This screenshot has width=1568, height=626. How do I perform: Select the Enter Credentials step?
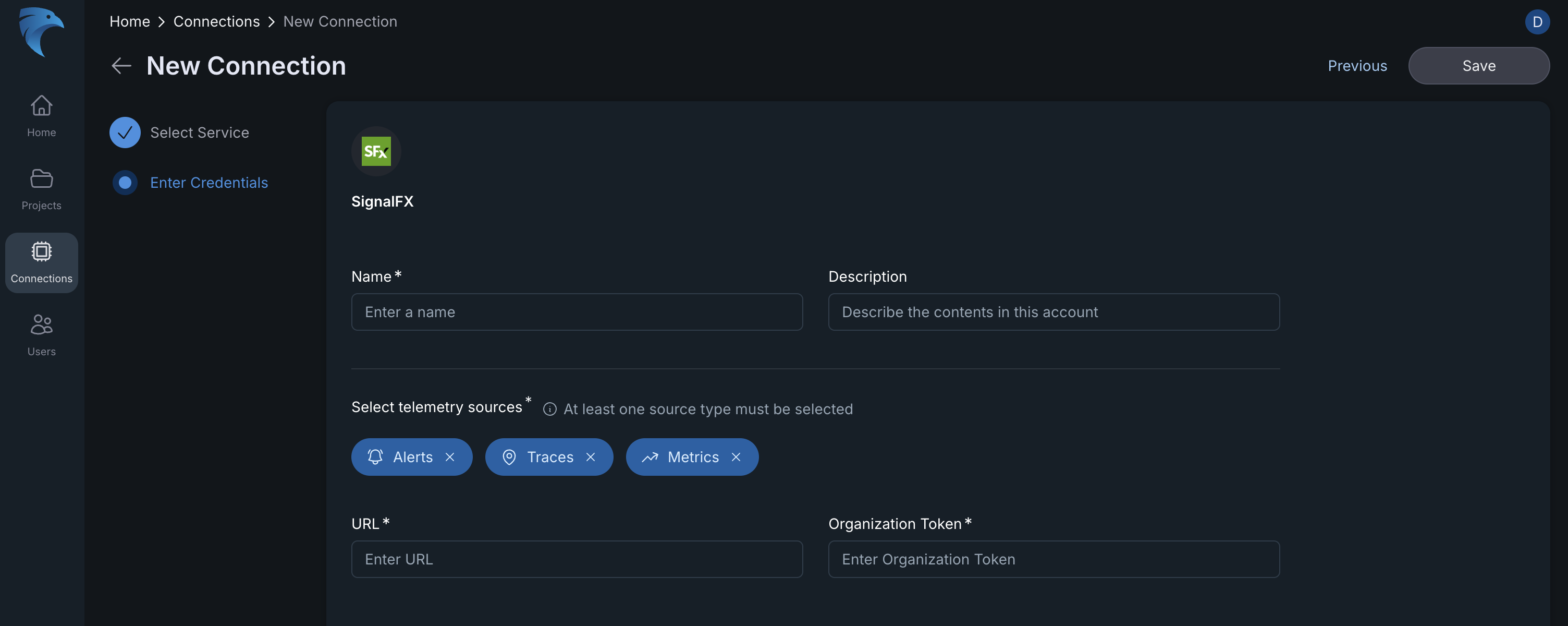[x=210, y=182]
